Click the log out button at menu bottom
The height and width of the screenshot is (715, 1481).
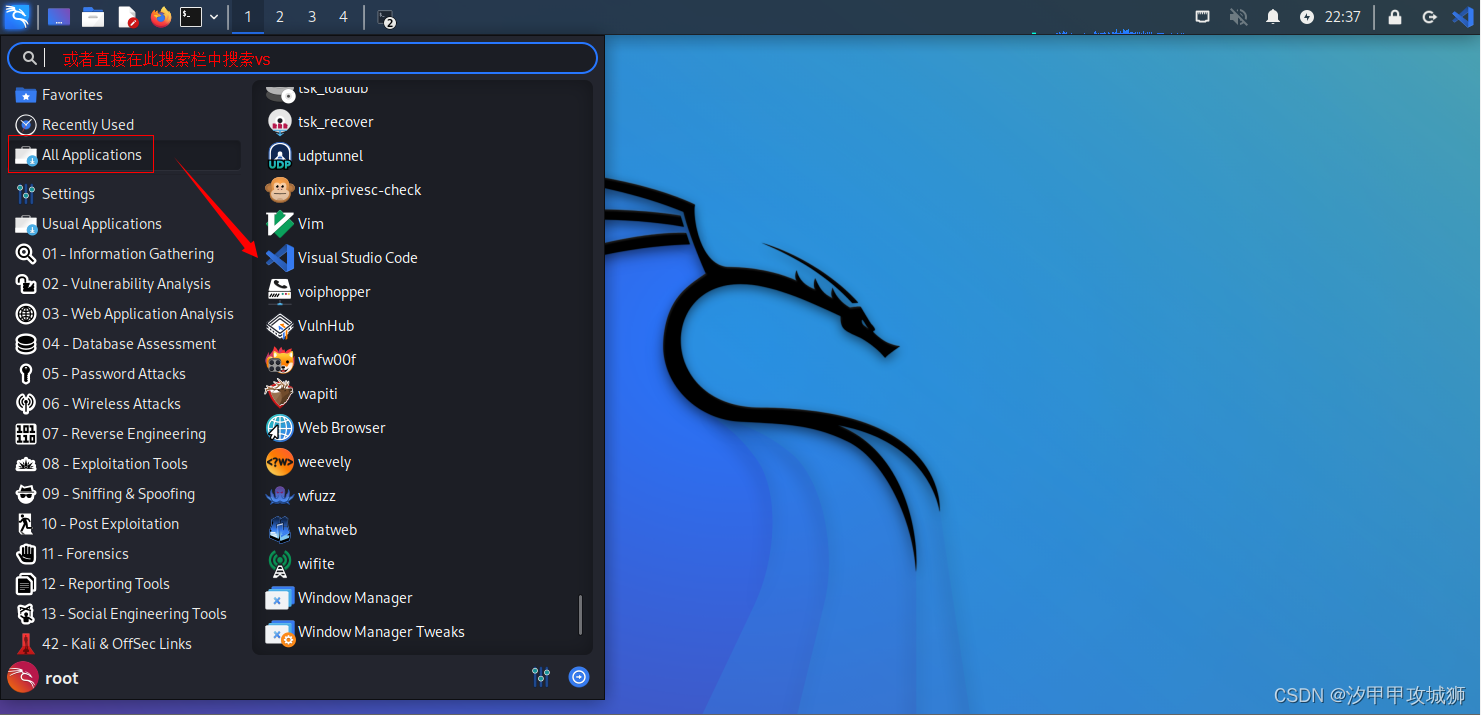point(579,677)
